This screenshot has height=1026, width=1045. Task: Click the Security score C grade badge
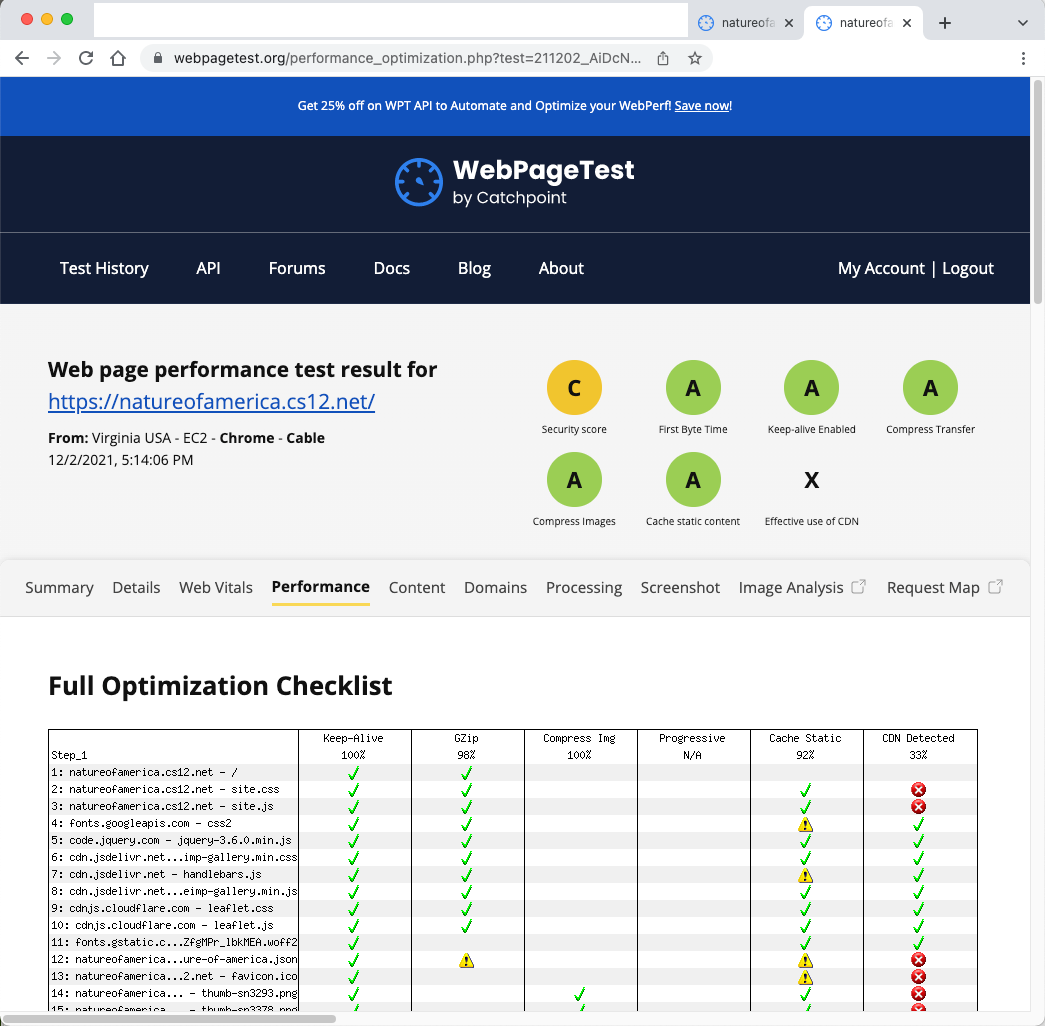574,388
